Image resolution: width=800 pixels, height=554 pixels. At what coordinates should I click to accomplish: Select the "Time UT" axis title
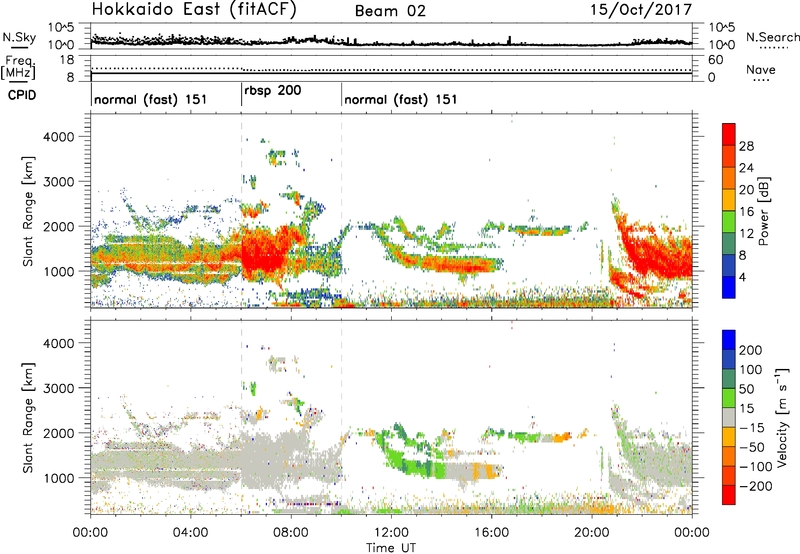pyautogui.click(x=391, y=548)
